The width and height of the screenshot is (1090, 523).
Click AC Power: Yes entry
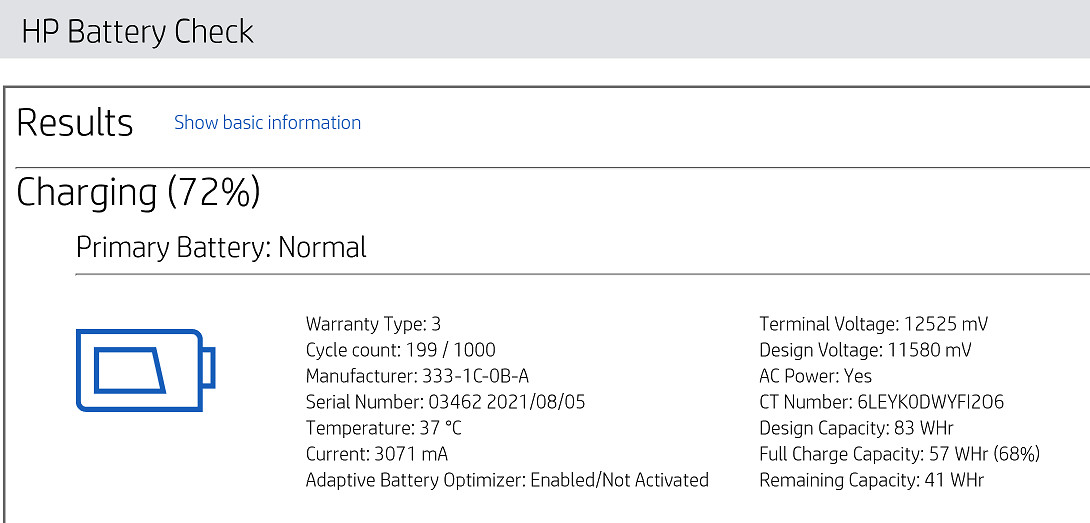point(815,376)
